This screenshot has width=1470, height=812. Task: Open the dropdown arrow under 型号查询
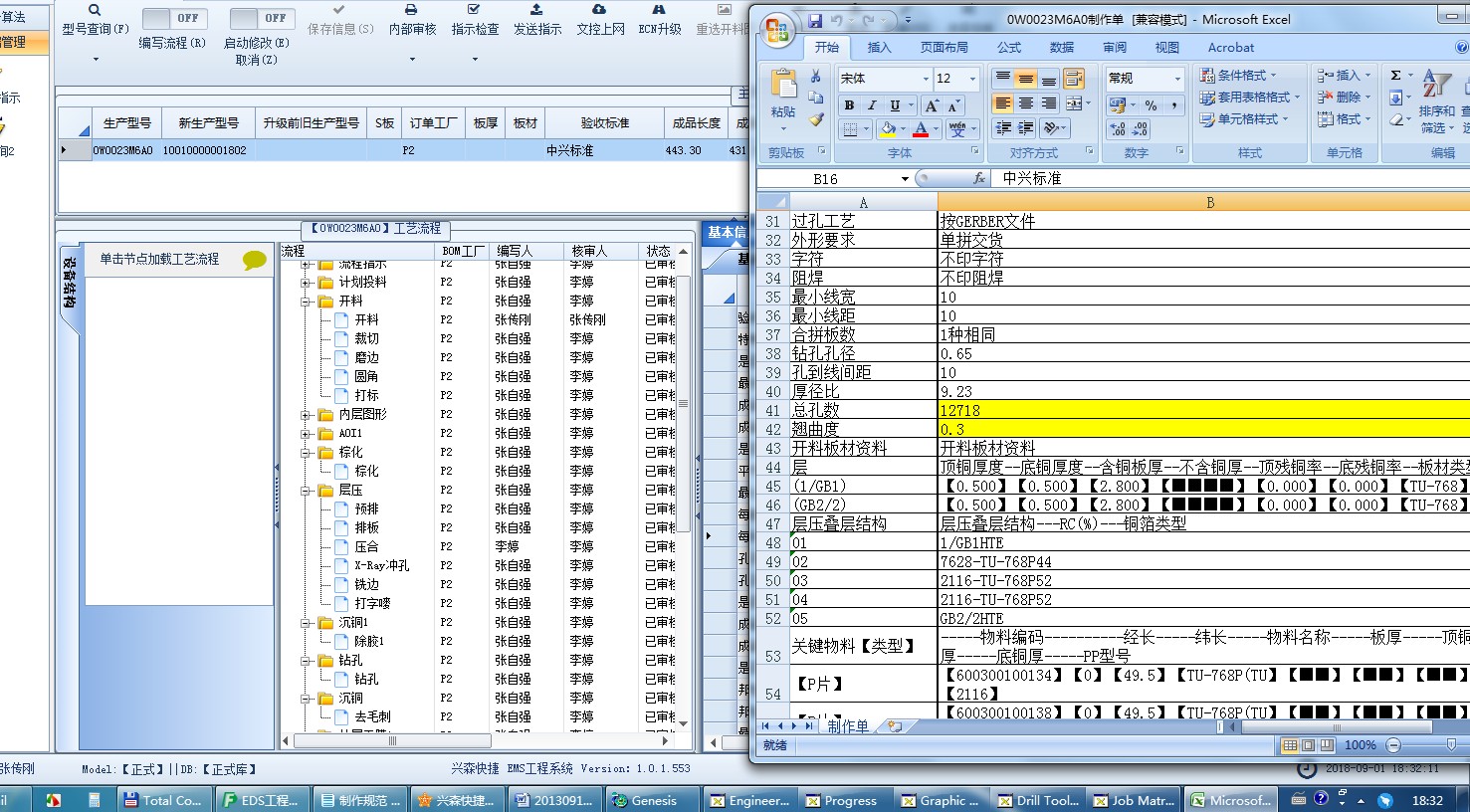(96, 60)
